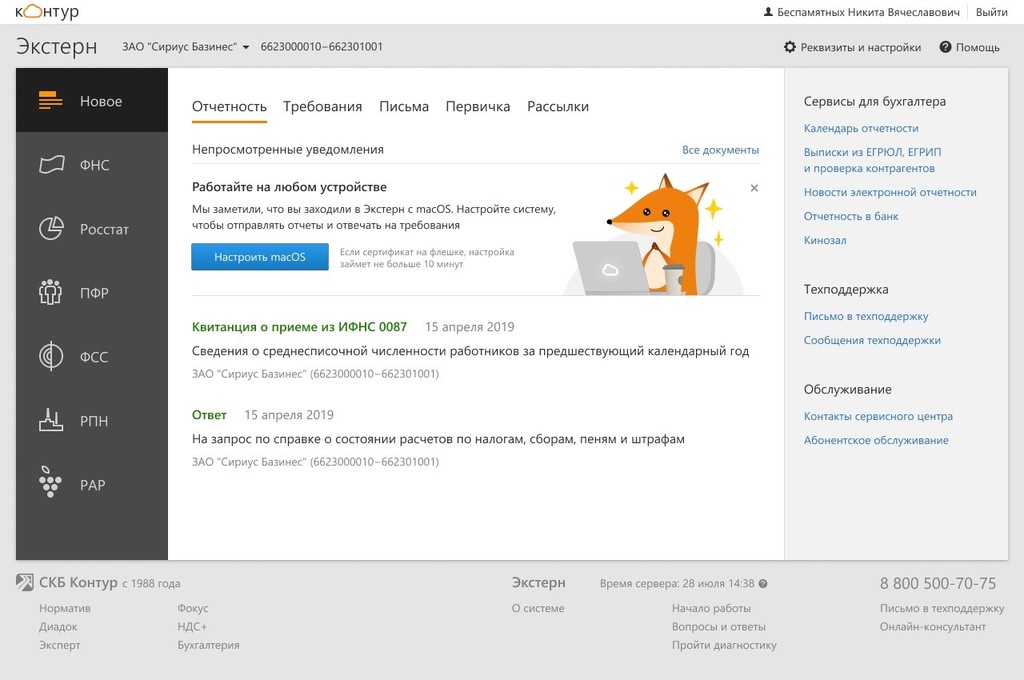
Task: Open Абонентское обслуживание link
Action: [x=876, y=440]
